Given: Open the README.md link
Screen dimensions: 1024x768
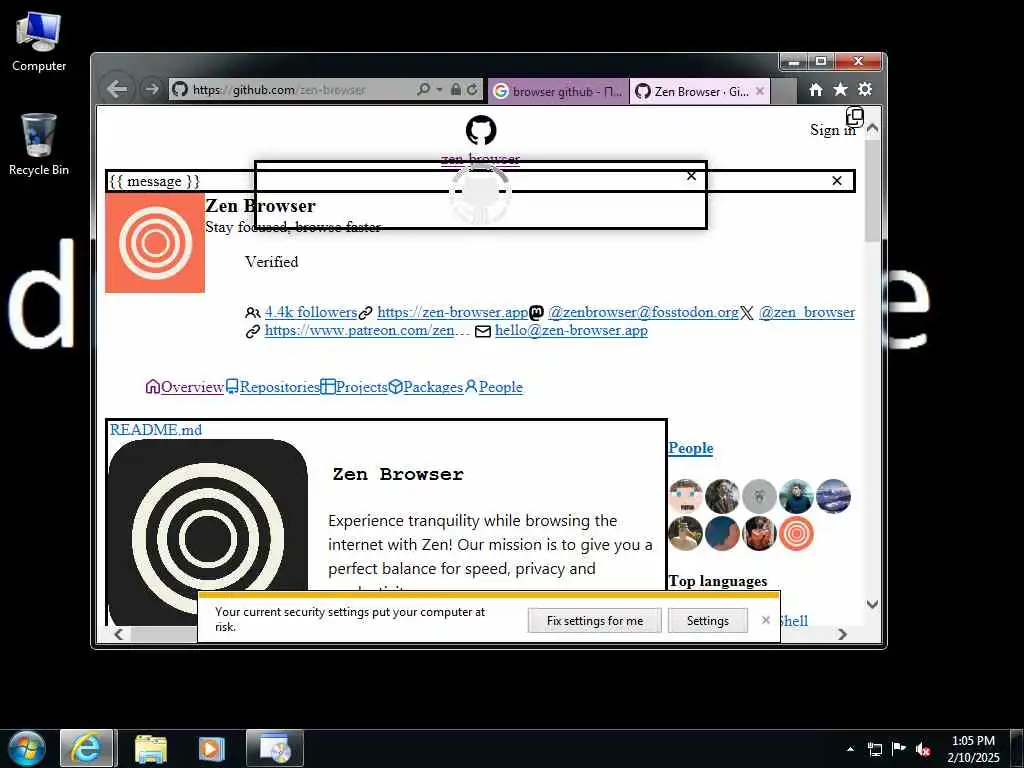Looking at the screenshot, I should tap(155, 430).
